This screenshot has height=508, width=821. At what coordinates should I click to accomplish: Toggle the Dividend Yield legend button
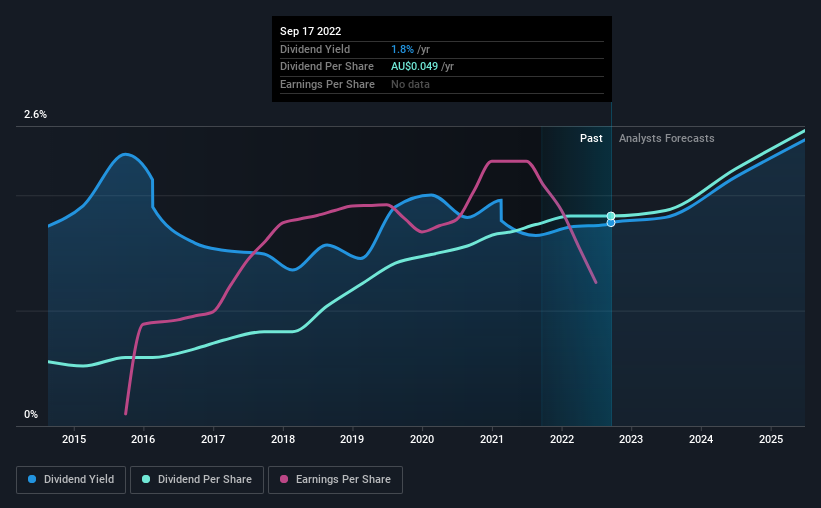tap(71, 480)
